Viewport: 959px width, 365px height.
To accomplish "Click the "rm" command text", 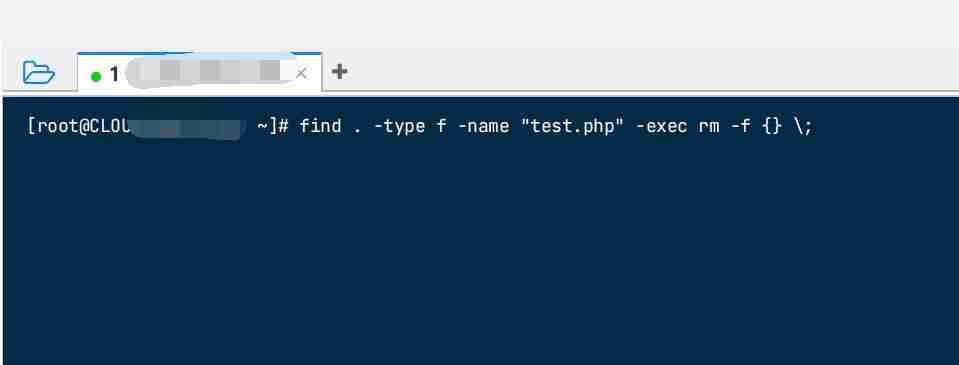I will click(x=709, y=128).
